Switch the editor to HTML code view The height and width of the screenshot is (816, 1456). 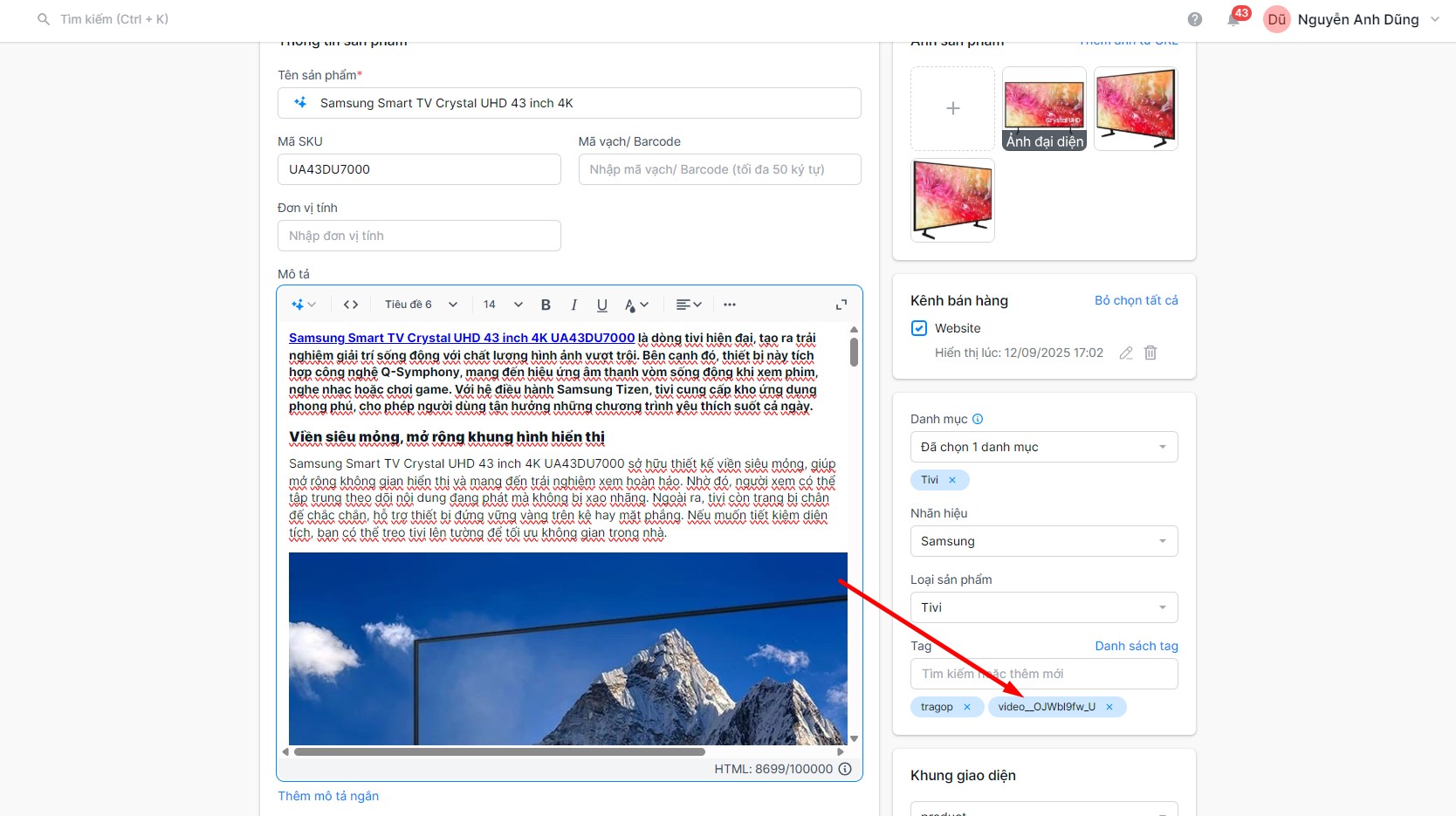[351, 305]
